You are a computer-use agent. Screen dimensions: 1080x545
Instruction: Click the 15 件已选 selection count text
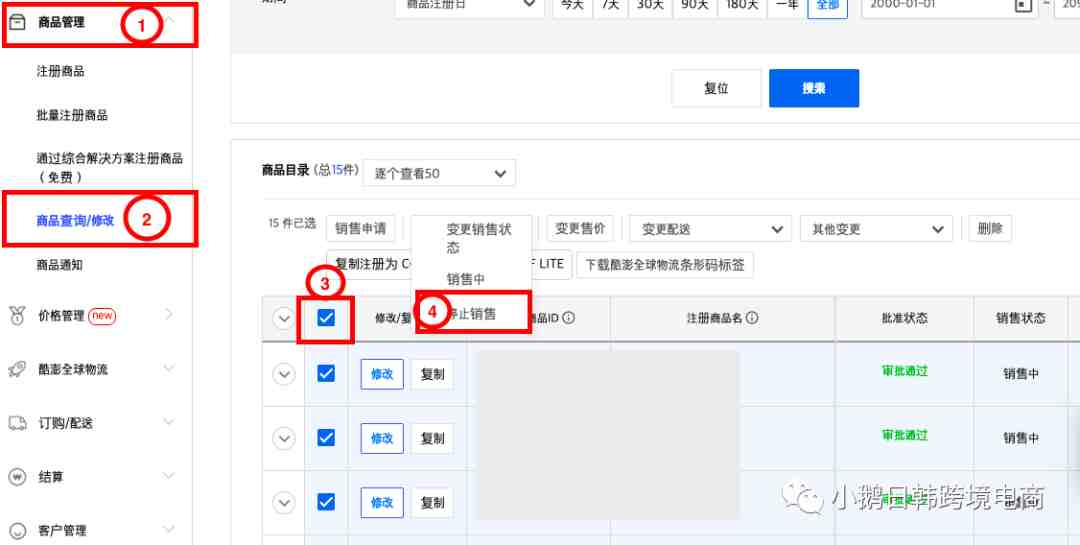tap(292, 223)
